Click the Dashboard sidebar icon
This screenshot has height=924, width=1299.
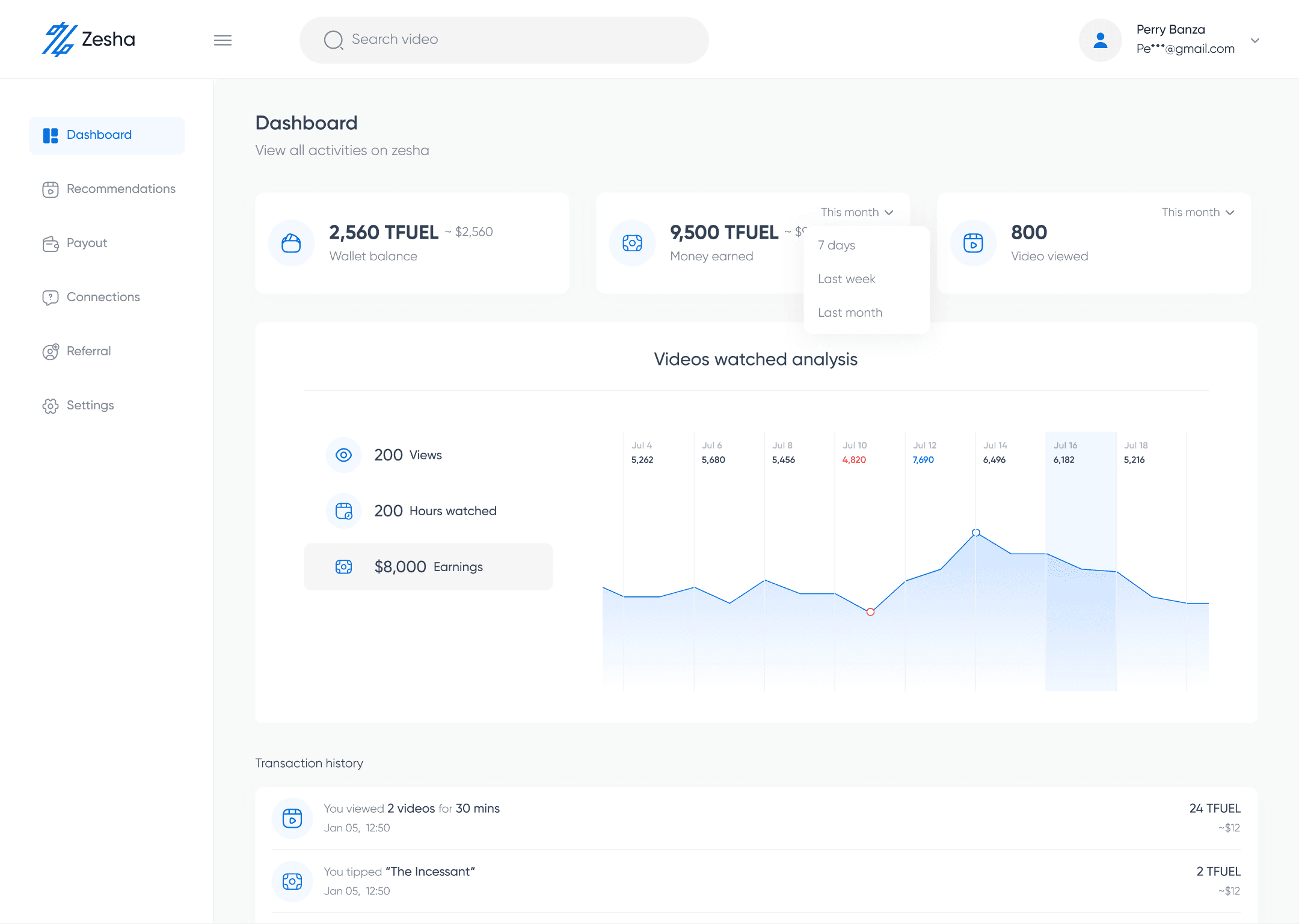coord(51,135)
